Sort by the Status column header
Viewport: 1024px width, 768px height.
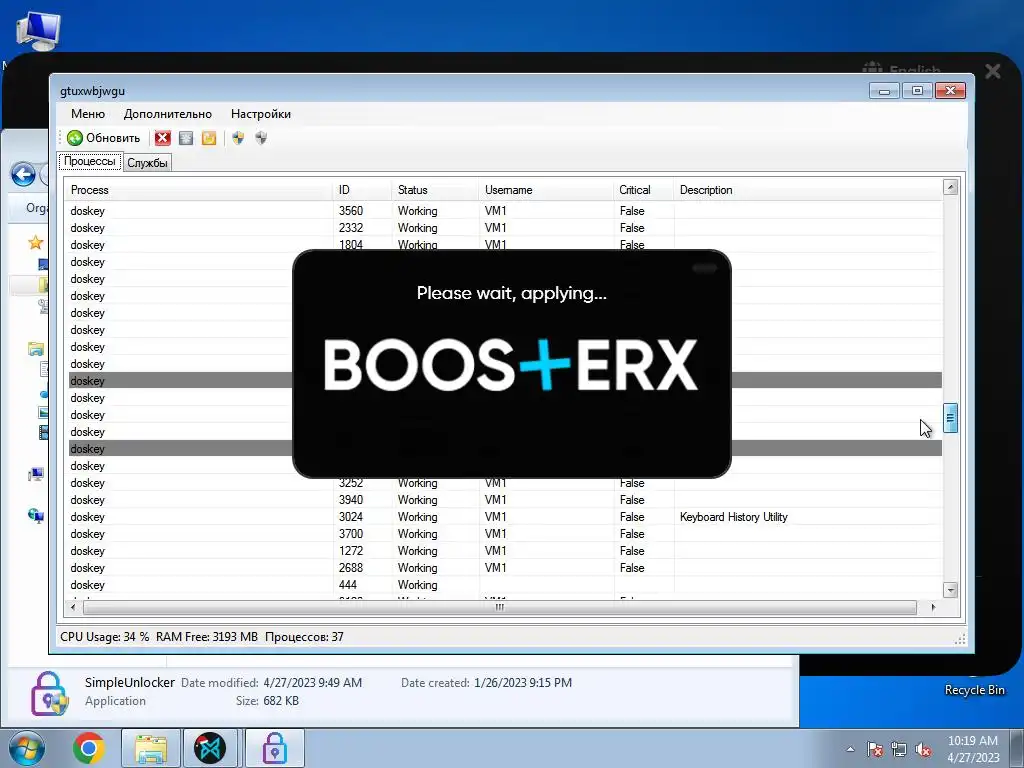[x=436, y=190]
